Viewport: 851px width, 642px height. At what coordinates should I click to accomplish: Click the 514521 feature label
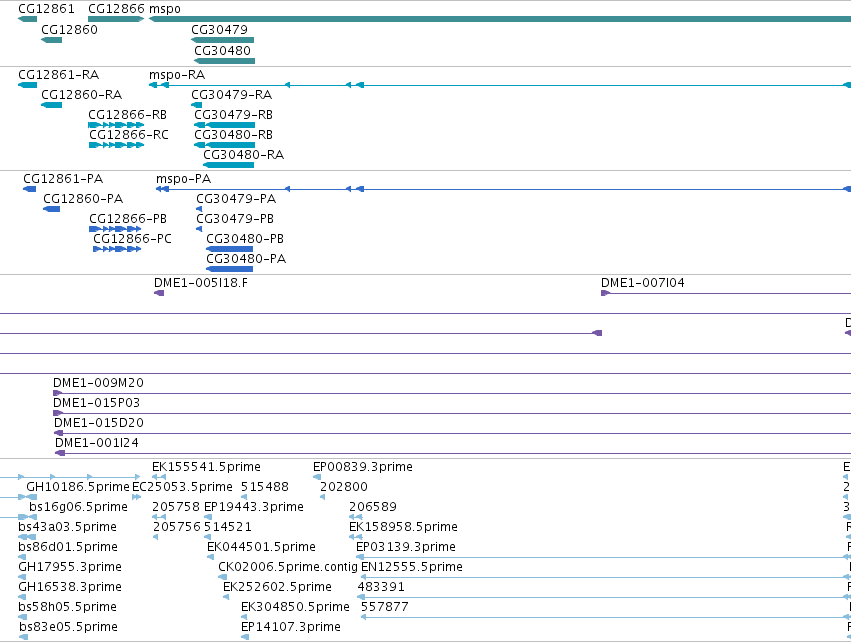click(228, 527)
